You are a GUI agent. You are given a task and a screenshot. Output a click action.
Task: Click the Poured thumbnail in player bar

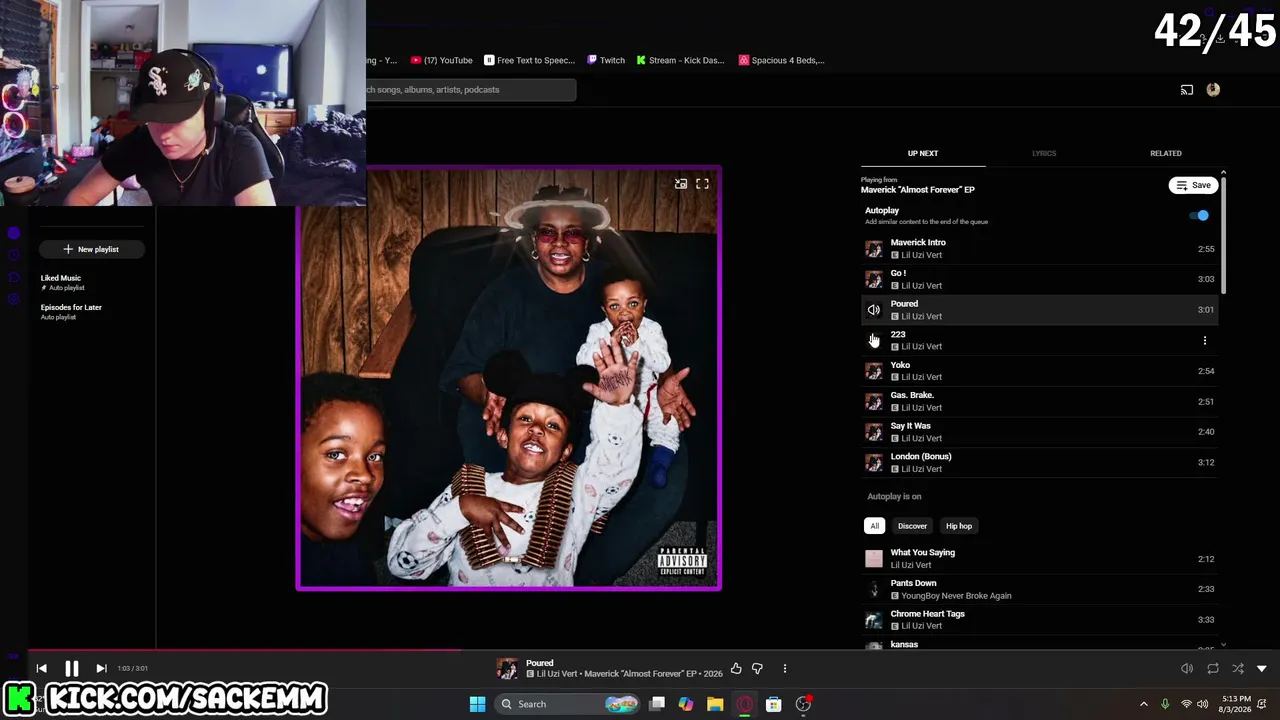point(507,668)
